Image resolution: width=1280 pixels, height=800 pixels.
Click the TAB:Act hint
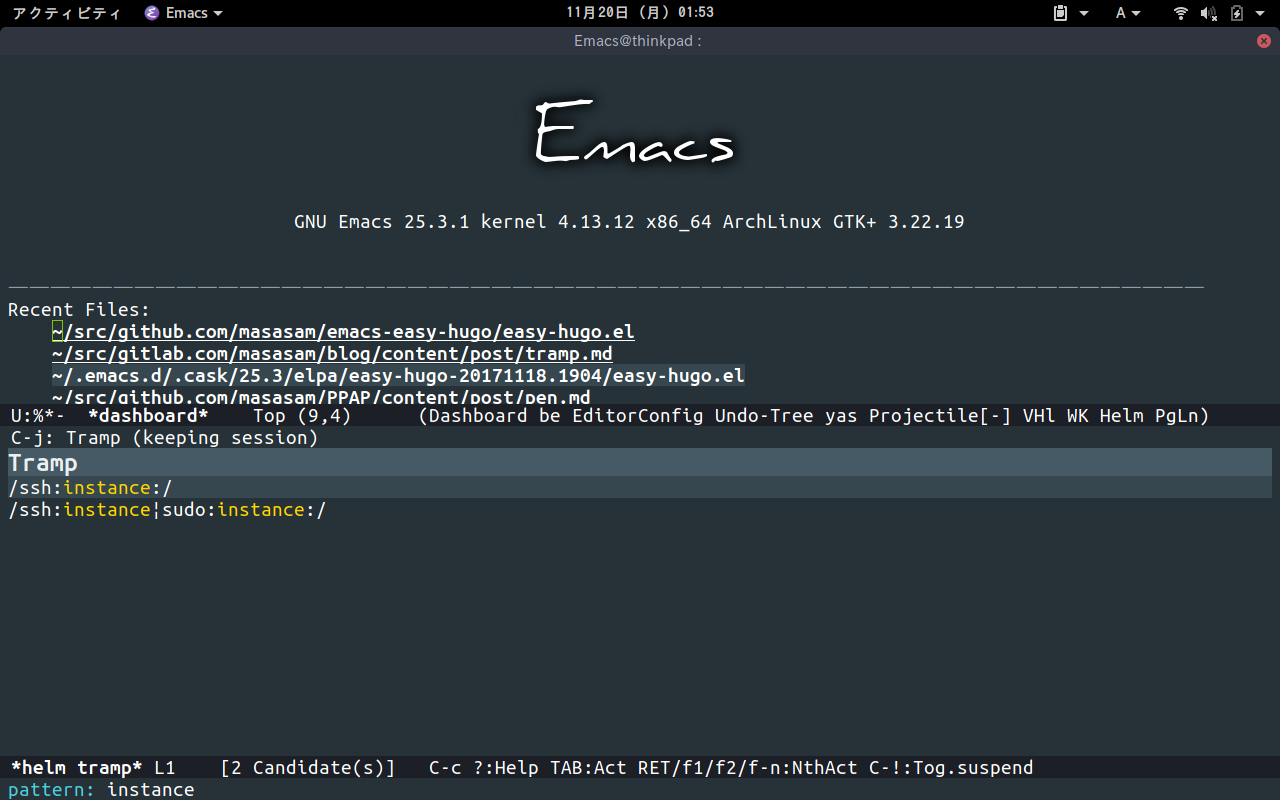tap(588, 768)
